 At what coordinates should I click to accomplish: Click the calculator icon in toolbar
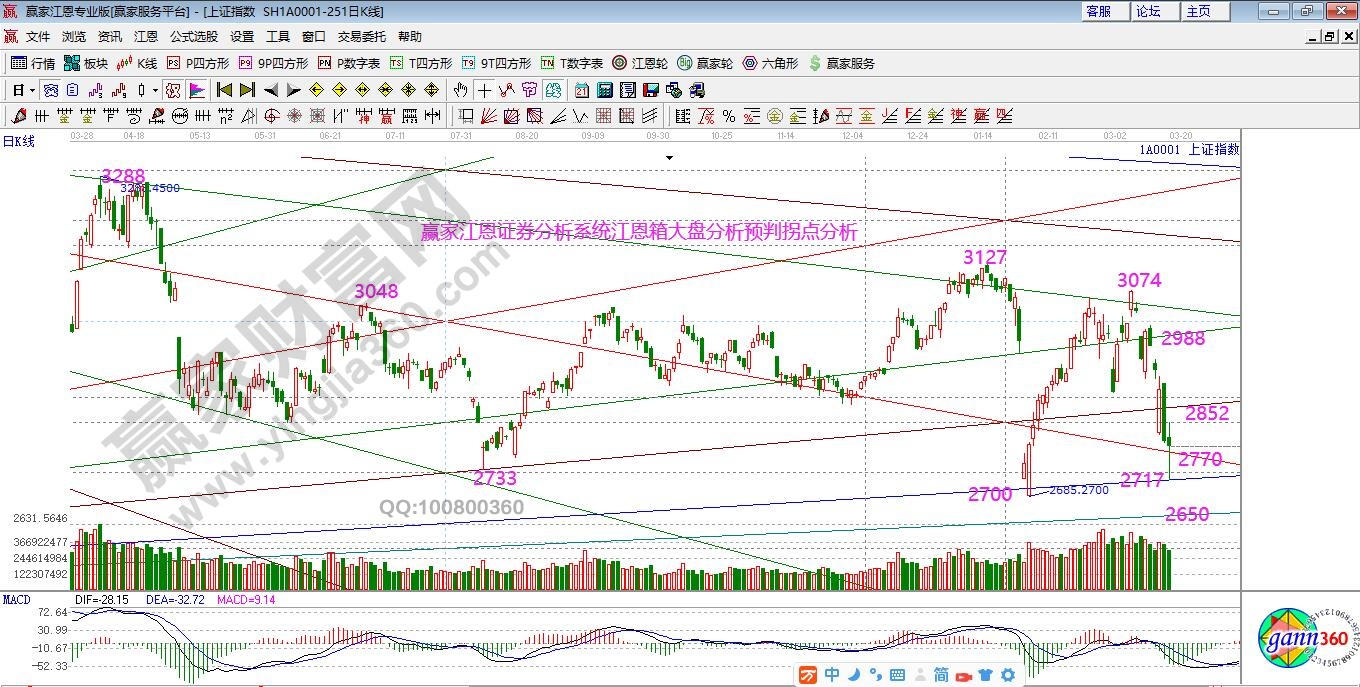[x=604, y=90]
